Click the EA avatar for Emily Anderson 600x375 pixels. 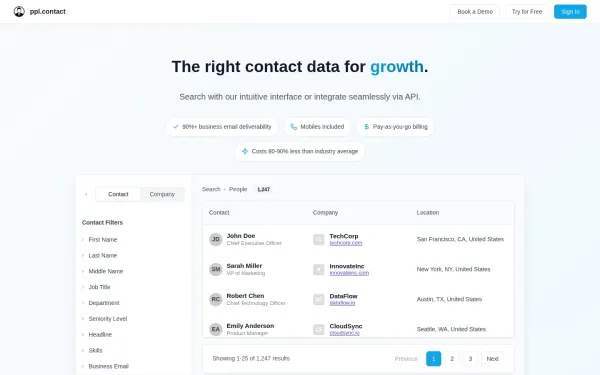pyautogui.click(x=216, y=329)
